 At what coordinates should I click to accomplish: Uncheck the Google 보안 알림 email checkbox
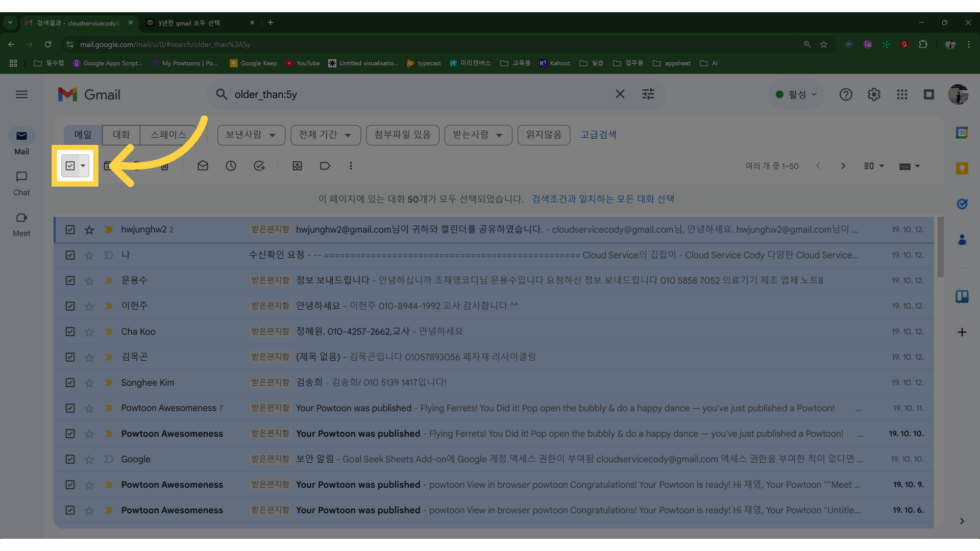(70, 459)
